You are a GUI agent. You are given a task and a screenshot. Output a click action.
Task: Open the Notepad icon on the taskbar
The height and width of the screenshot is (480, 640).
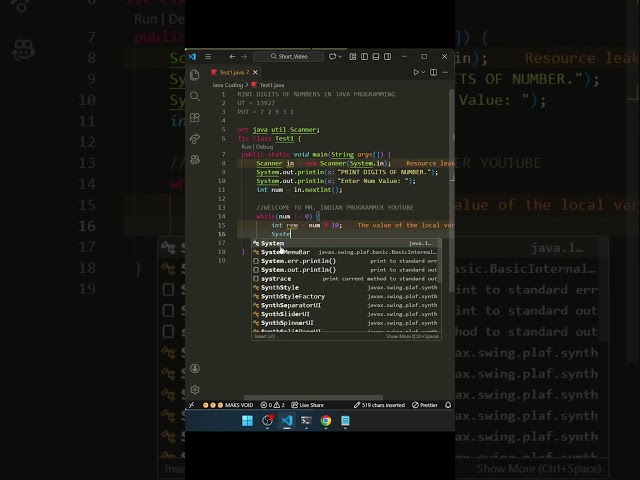tap(345, 420)
